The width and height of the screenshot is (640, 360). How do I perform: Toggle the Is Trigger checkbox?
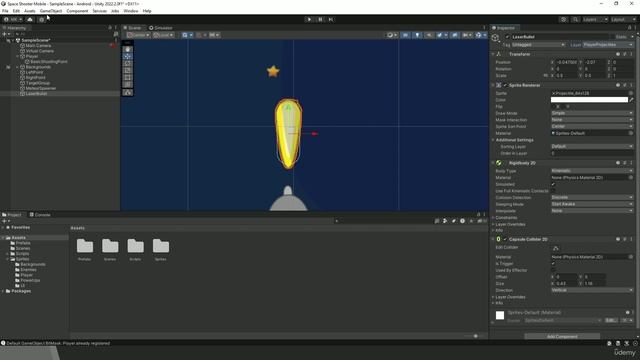coord(553,264)
